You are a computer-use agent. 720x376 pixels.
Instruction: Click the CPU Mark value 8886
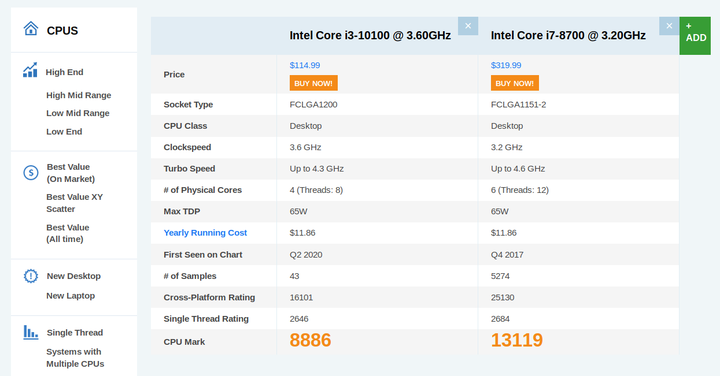pos(310,340)
